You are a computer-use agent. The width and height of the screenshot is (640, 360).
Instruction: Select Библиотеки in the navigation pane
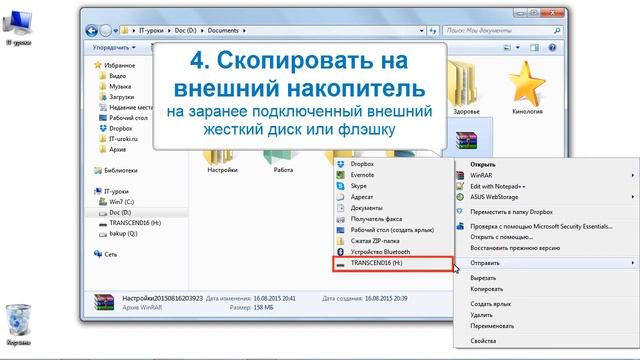click(x=116, y=171)
